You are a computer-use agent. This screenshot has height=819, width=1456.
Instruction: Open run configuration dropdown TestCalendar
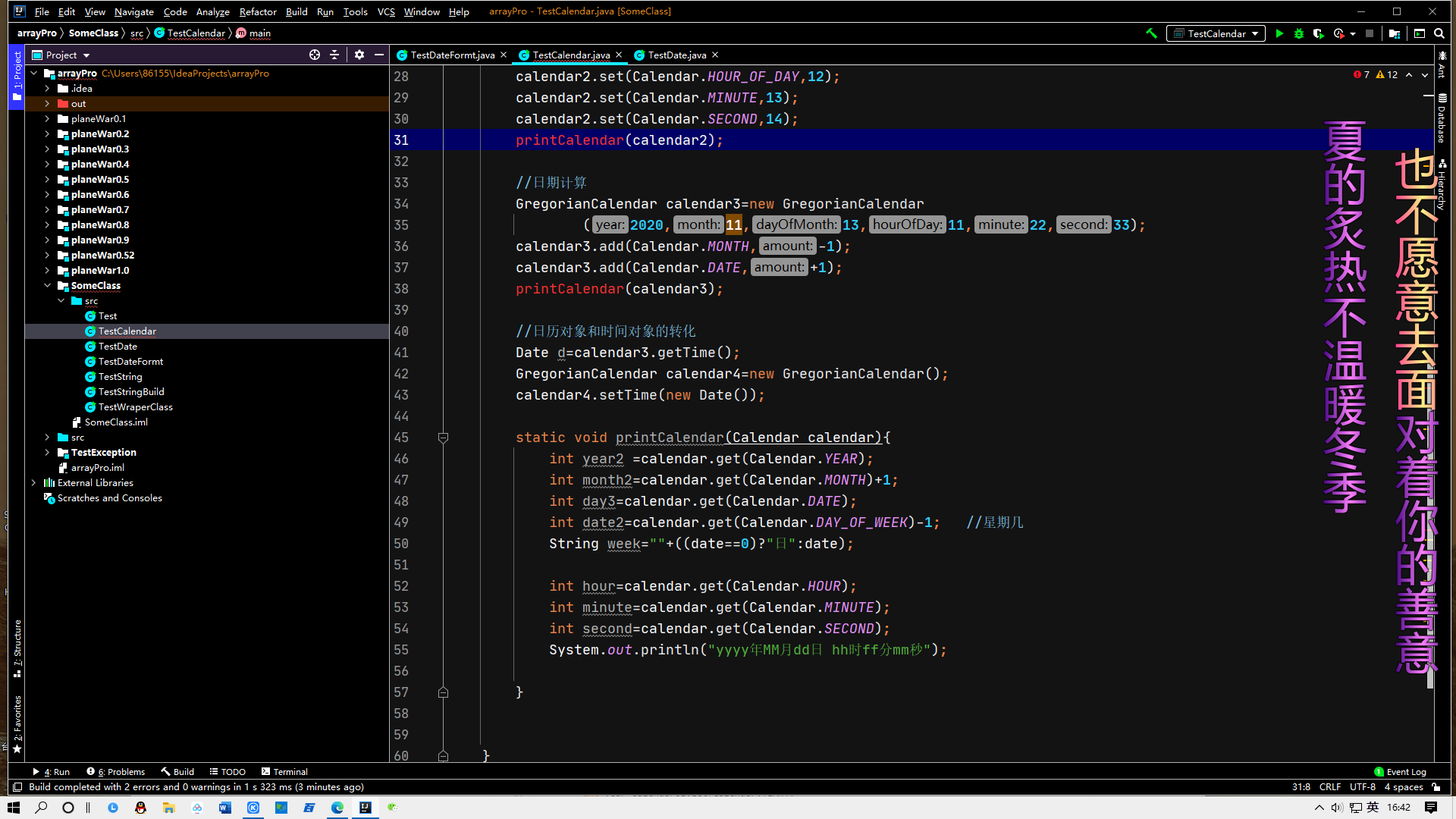coord(1216,33)
